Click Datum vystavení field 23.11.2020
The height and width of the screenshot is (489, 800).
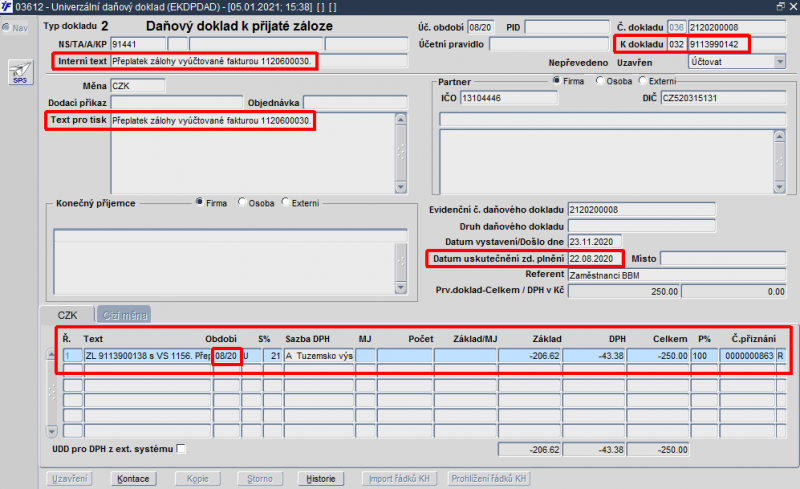pyautogui.click(x=594, y=241)
